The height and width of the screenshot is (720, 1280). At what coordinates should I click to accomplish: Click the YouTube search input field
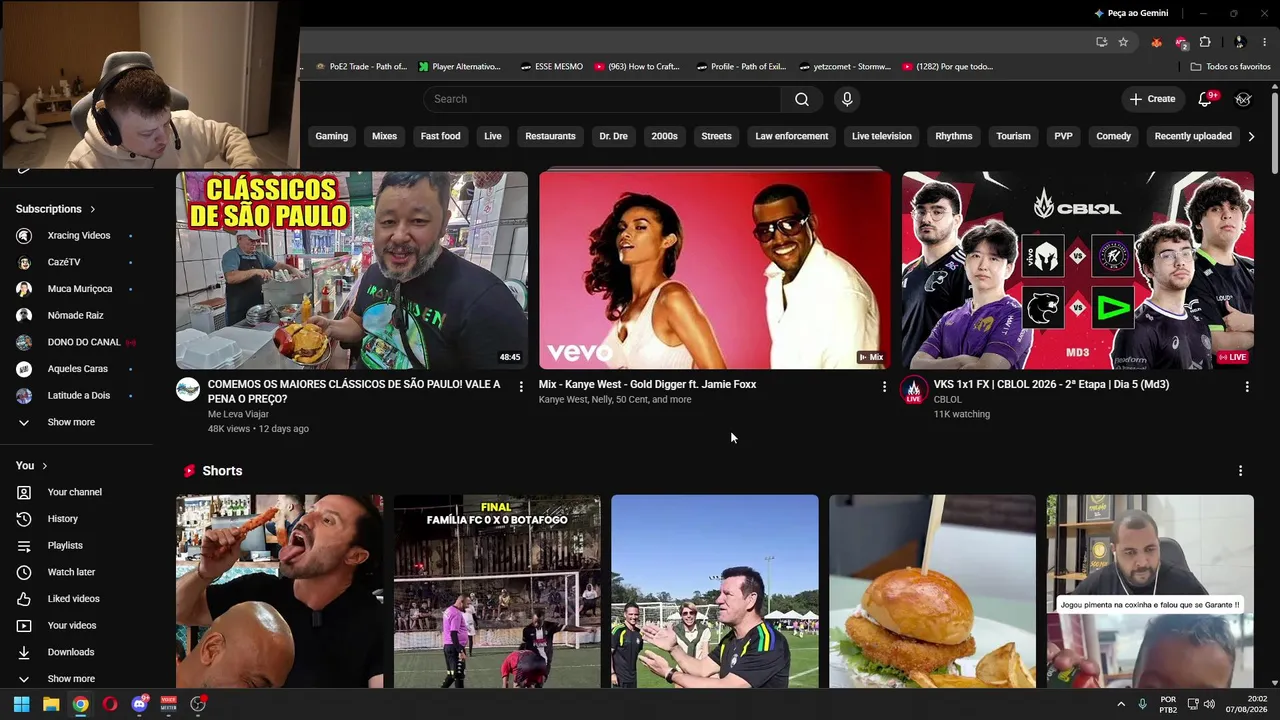pos(602,99)
